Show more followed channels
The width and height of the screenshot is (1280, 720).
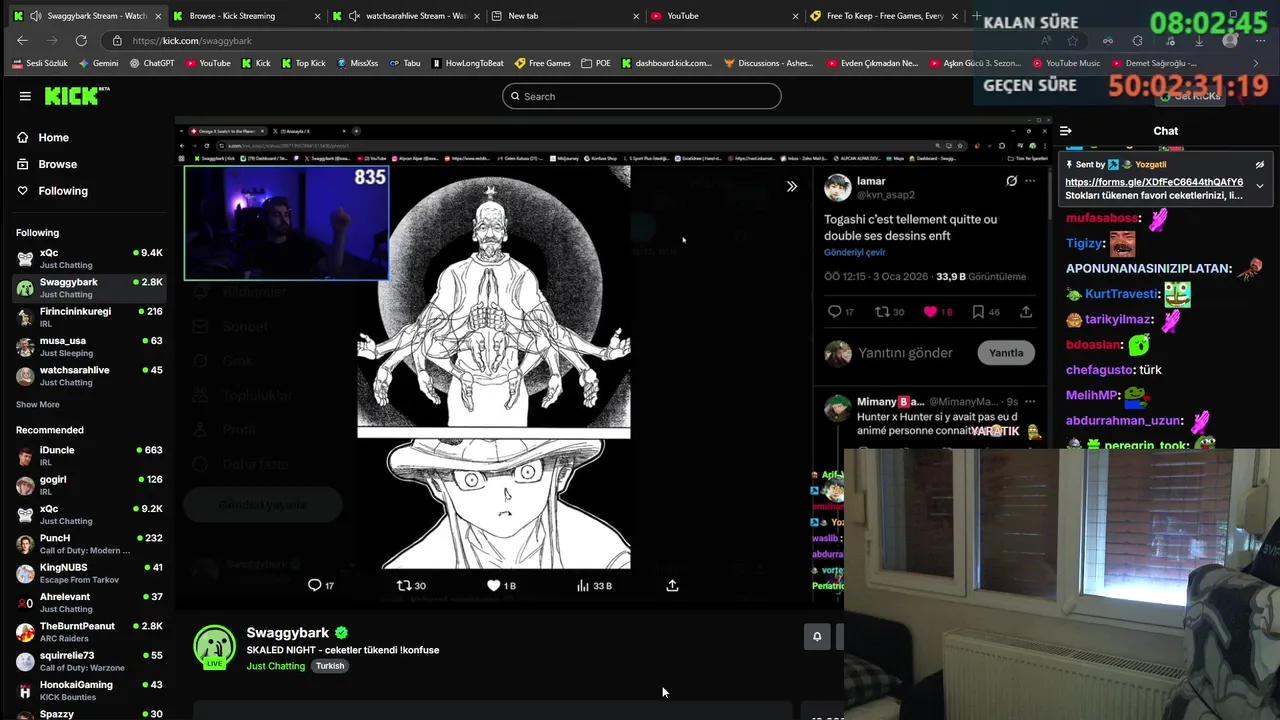coord(38,405)
